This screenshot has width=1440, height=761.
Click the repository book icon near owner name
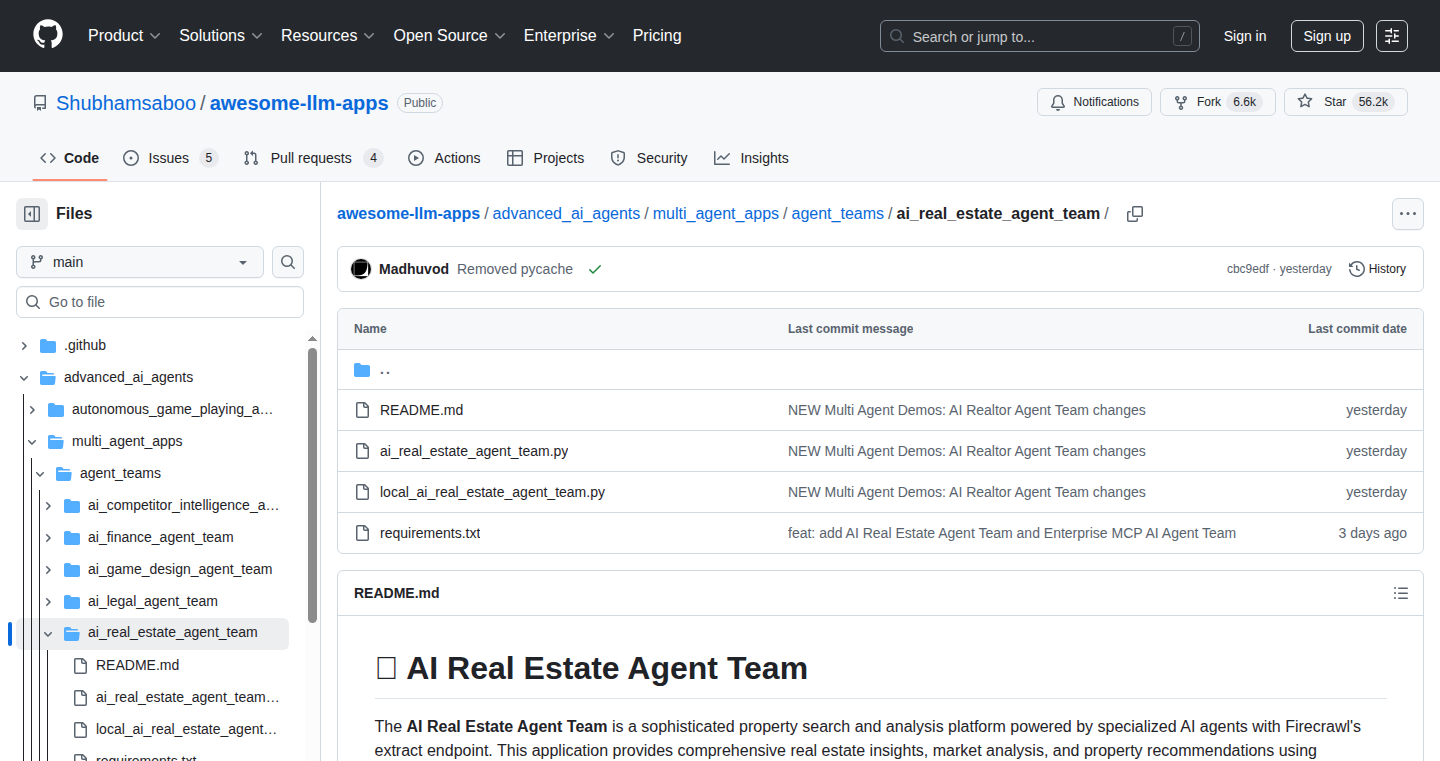click(x=40, y=103)
